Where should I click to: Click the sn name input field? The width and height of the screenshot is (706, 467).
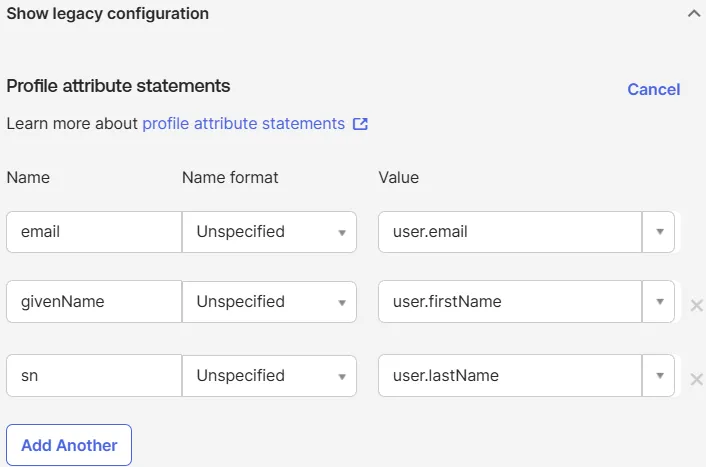(94, 376)
